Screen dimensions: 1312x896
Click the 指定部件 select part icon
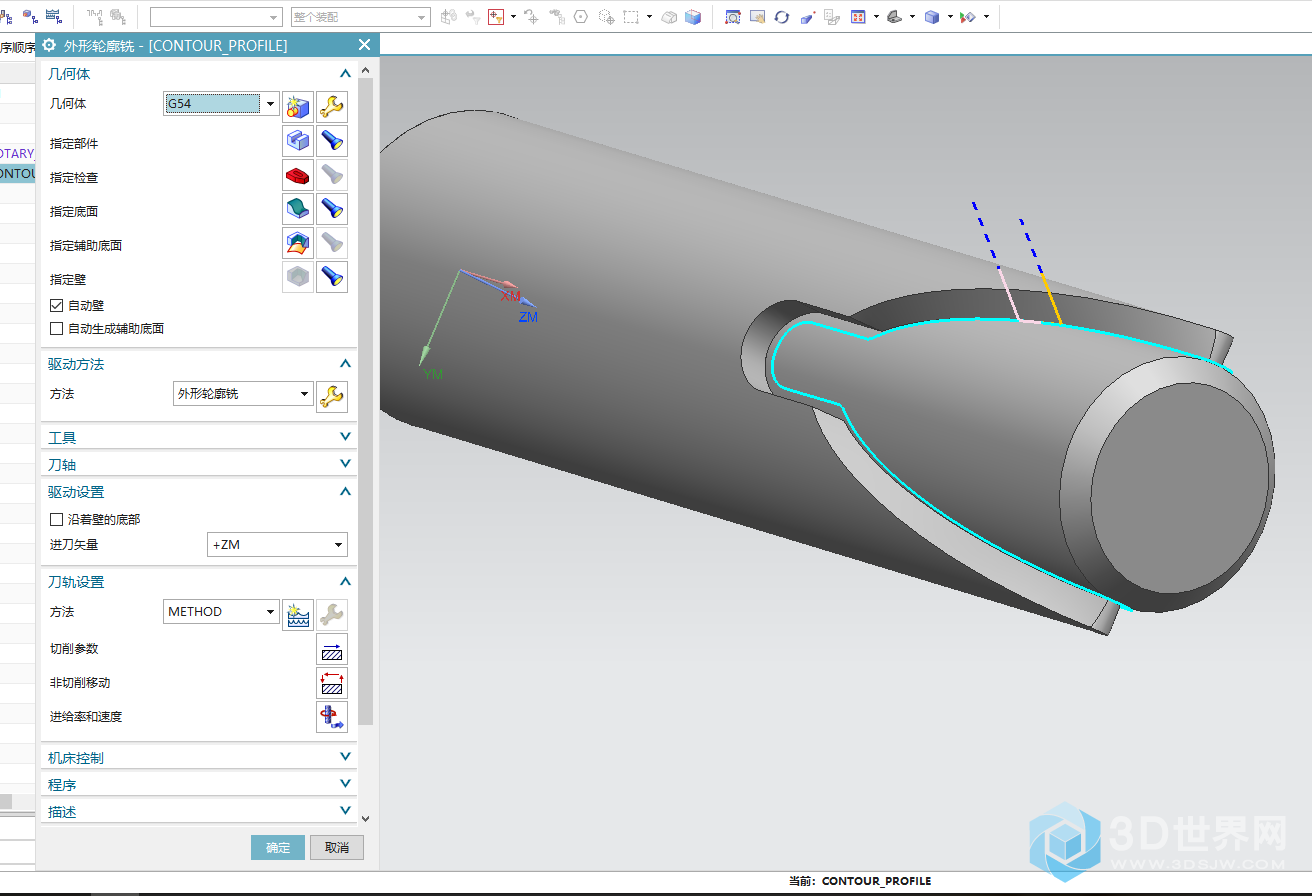298,141
